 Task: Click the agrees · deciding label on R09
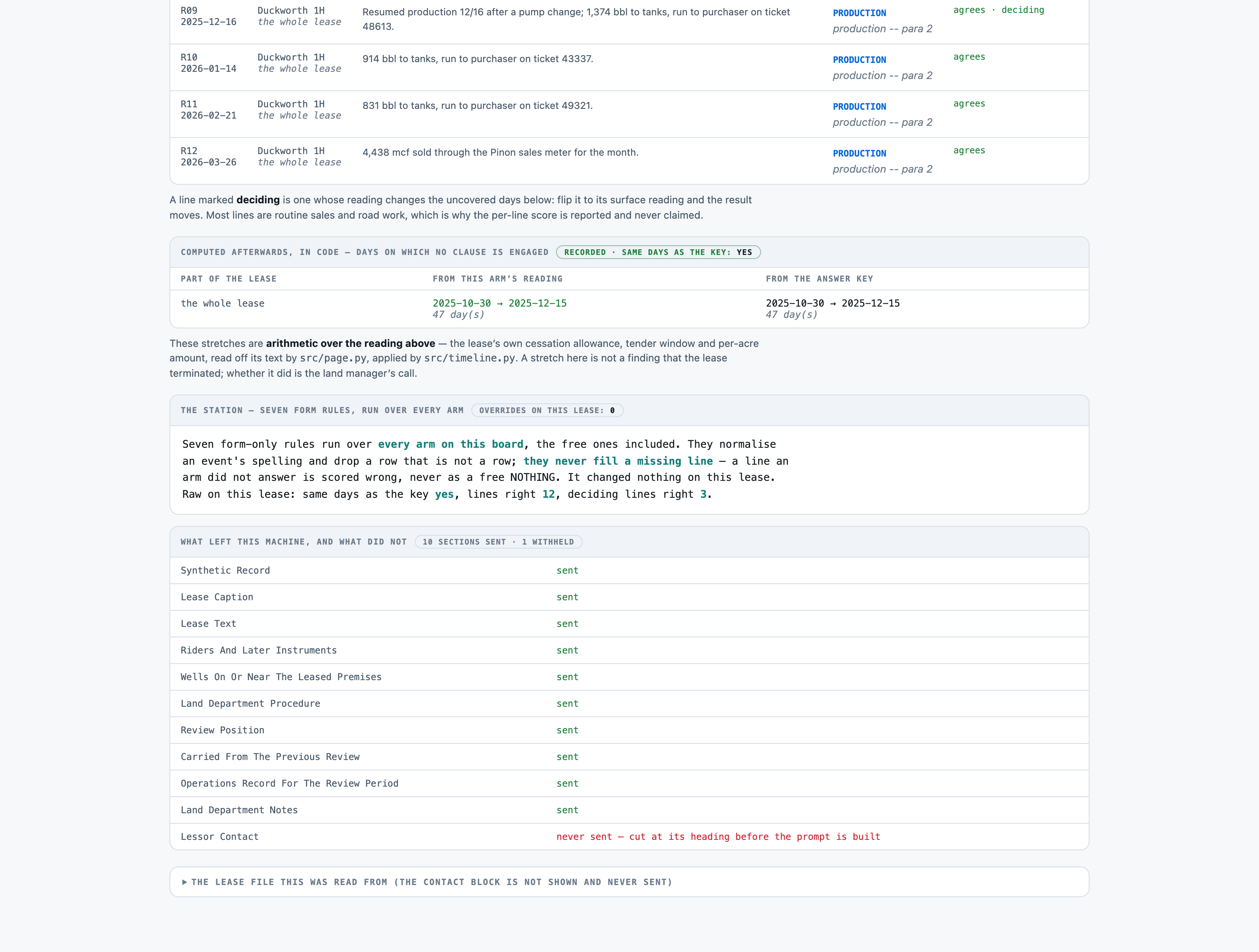999,10
